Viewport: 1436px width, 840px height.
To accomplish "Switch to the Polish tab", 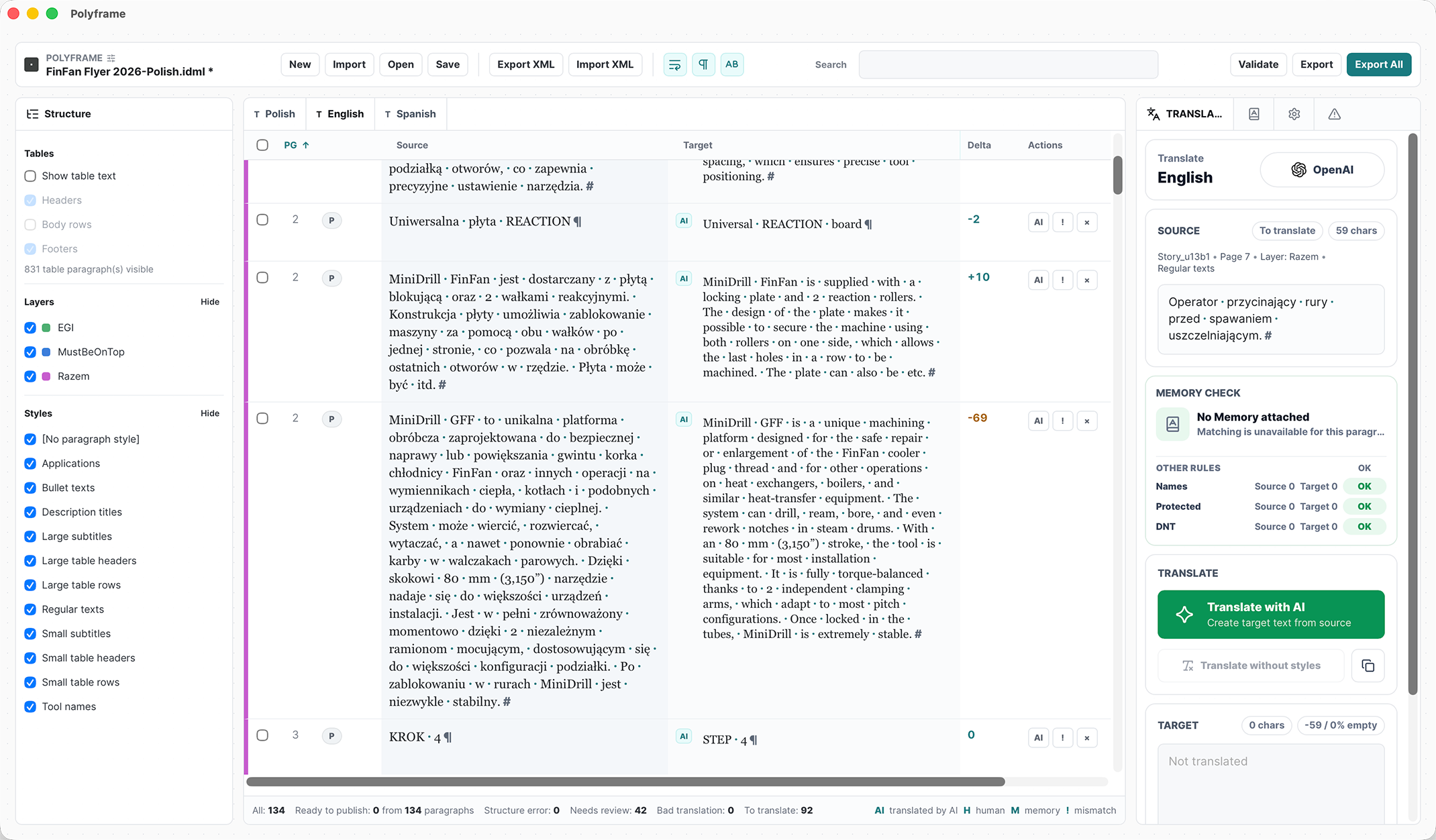I will tap(274, 114).
